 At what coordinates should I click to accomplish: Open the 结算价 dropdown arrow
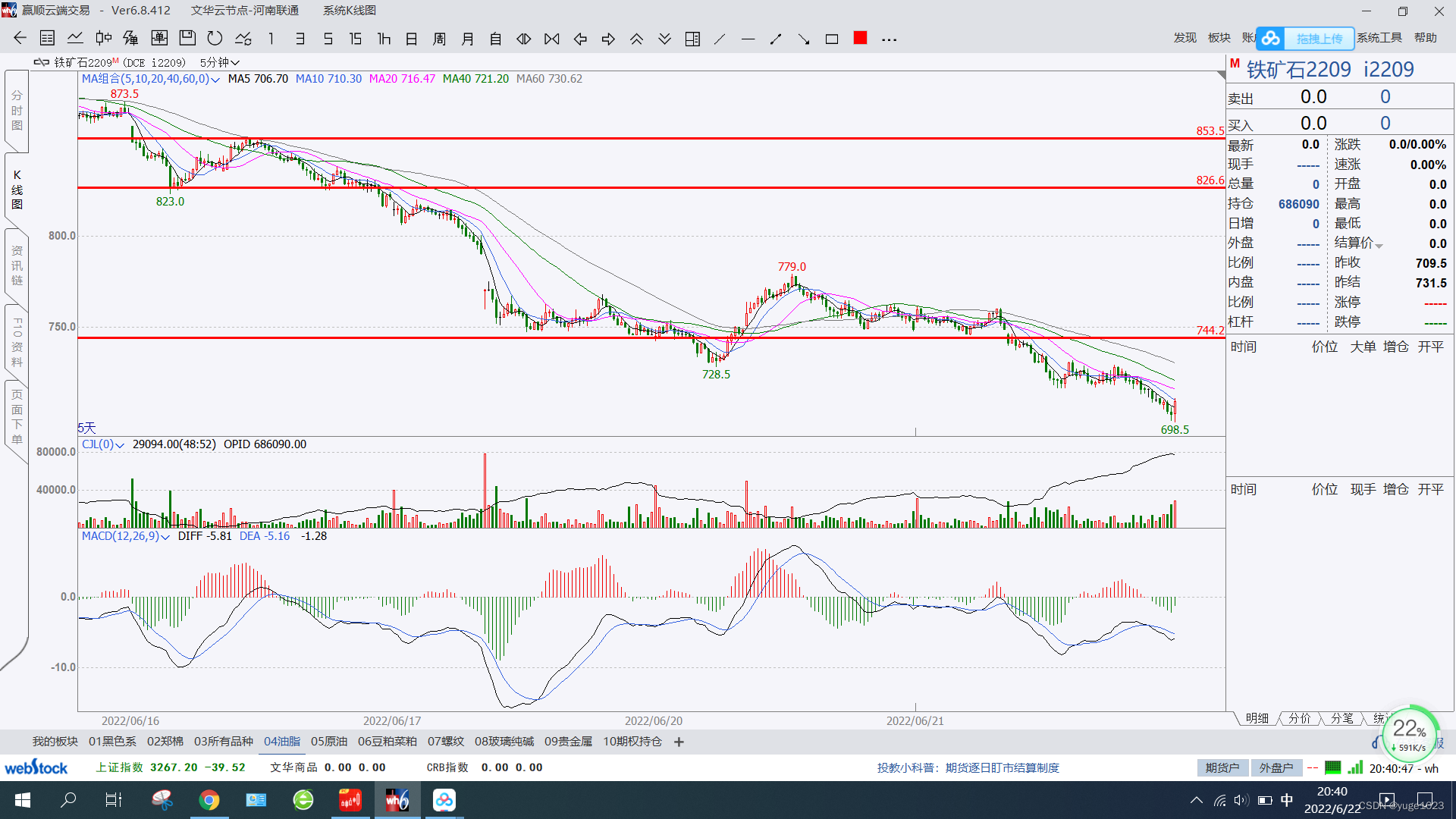point(1379,245)
